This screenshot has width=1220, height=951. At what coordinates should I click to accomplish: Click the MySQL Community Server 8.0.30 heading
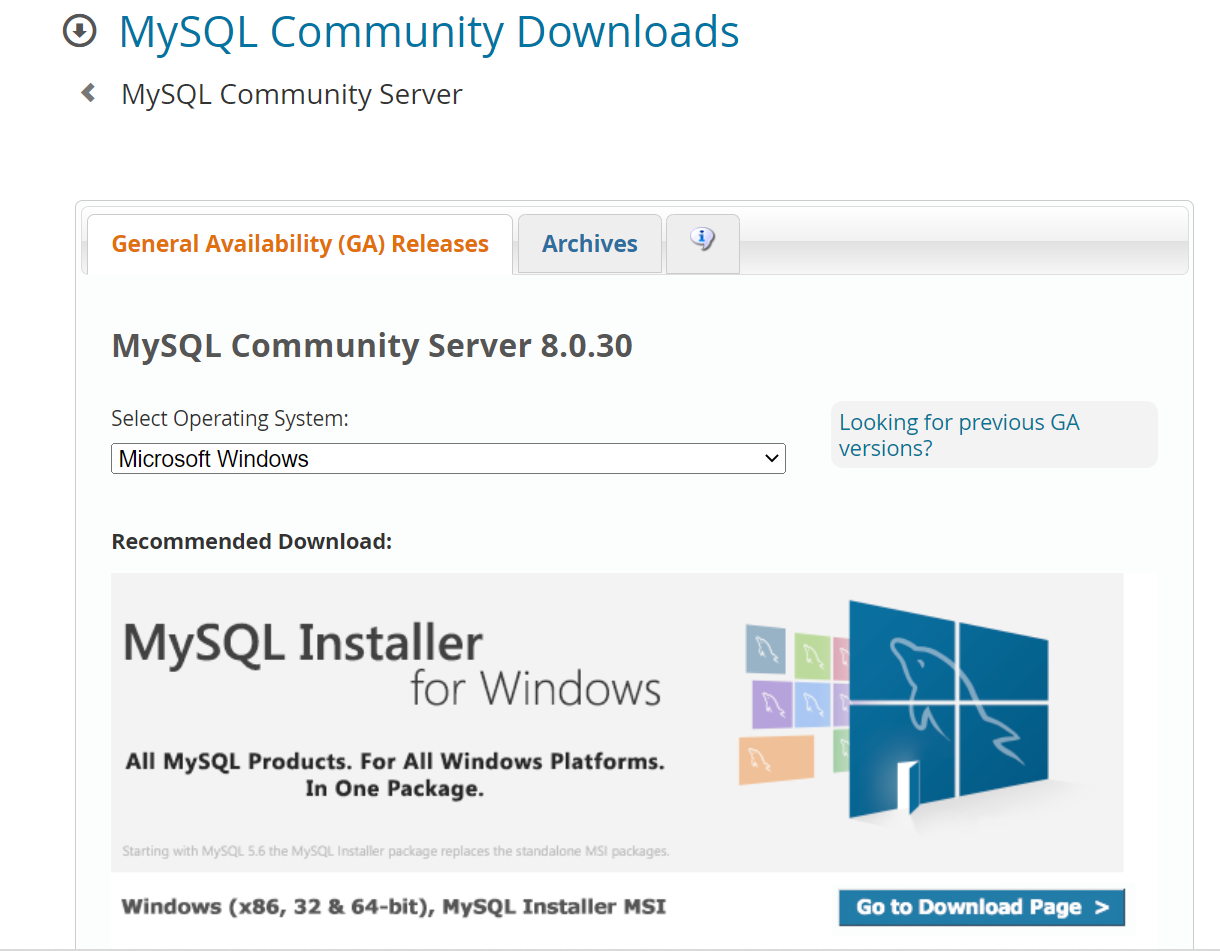coord(372,346)
